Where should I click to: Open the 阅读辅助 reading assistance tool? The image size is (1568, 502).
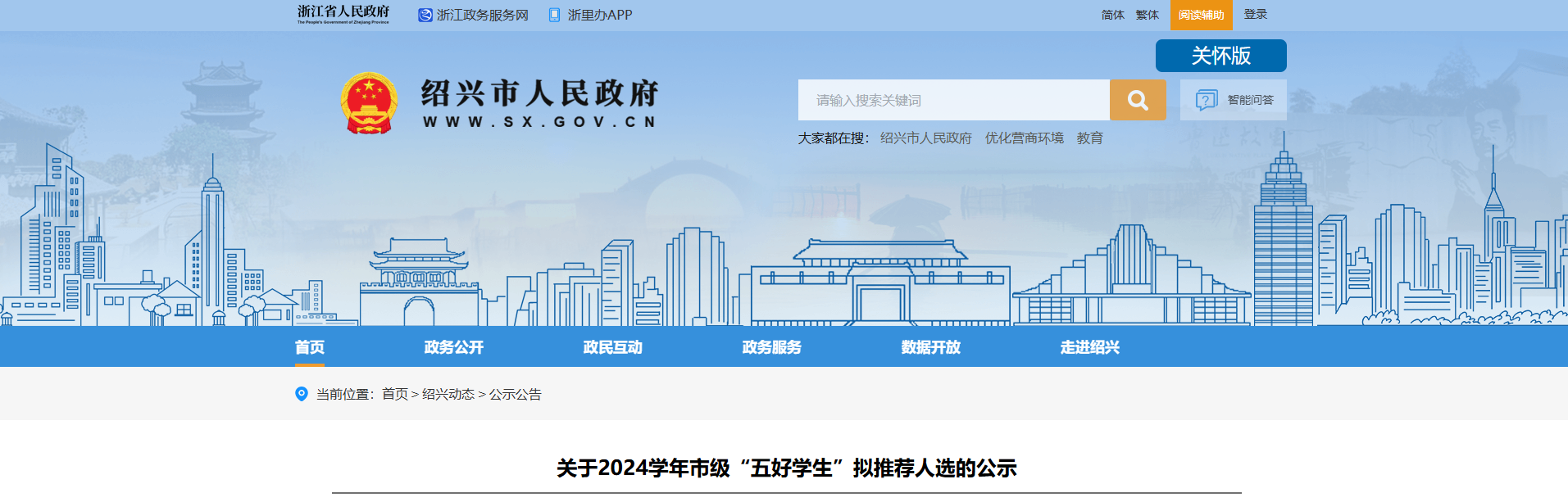[x=1201, y=15]
